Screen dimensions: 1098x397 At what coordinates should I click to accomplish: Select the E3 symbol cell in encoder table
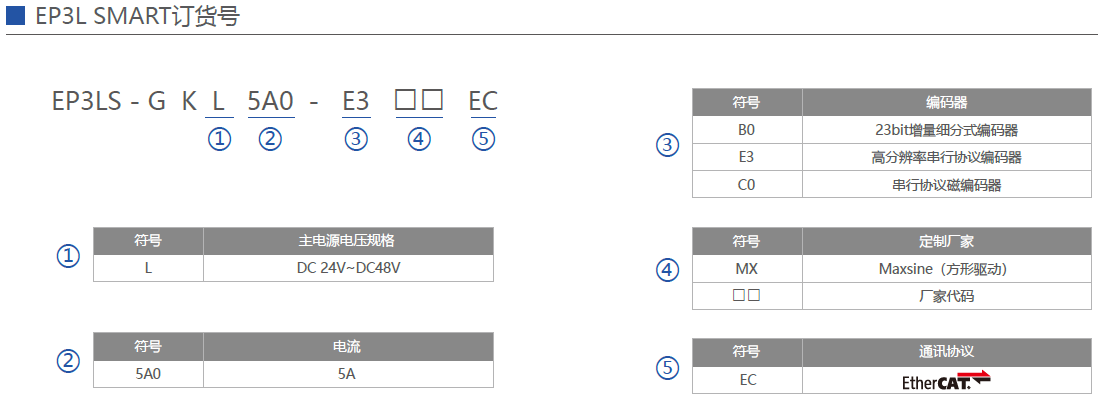pyautogui.click(x=747, y=158)
